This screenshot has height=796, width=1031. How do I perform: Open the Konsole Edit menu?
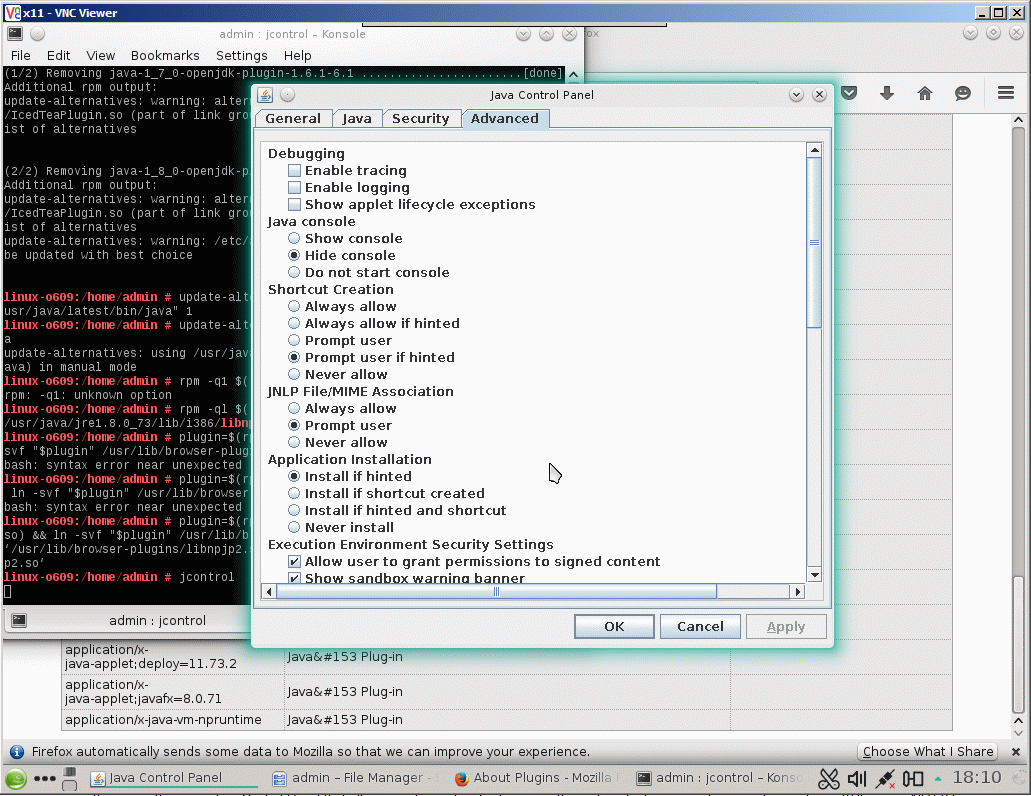(x=59, y=56)
